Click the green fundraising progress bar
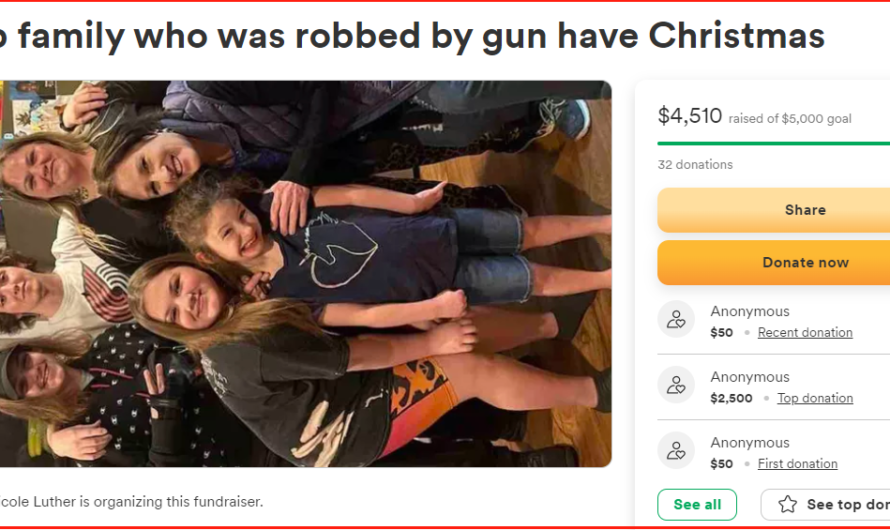This screenshot has height=530, width=890. coord(774,144)
